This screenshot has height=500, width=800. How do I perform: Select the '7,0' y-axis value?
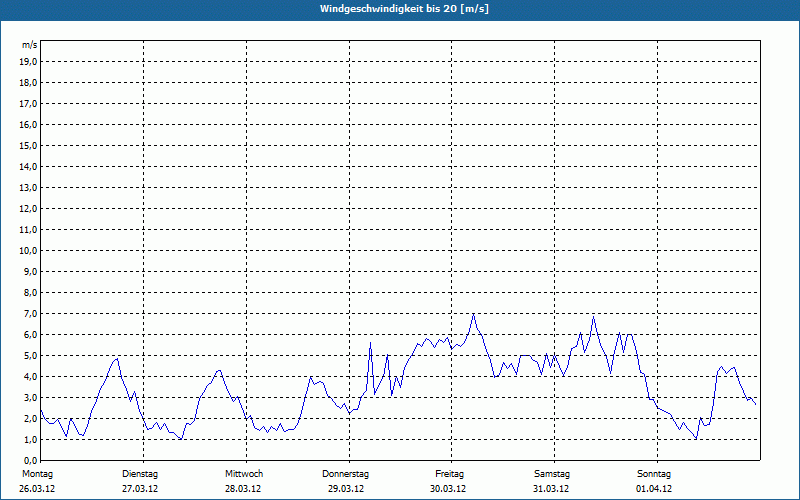[x=30, y=314]
